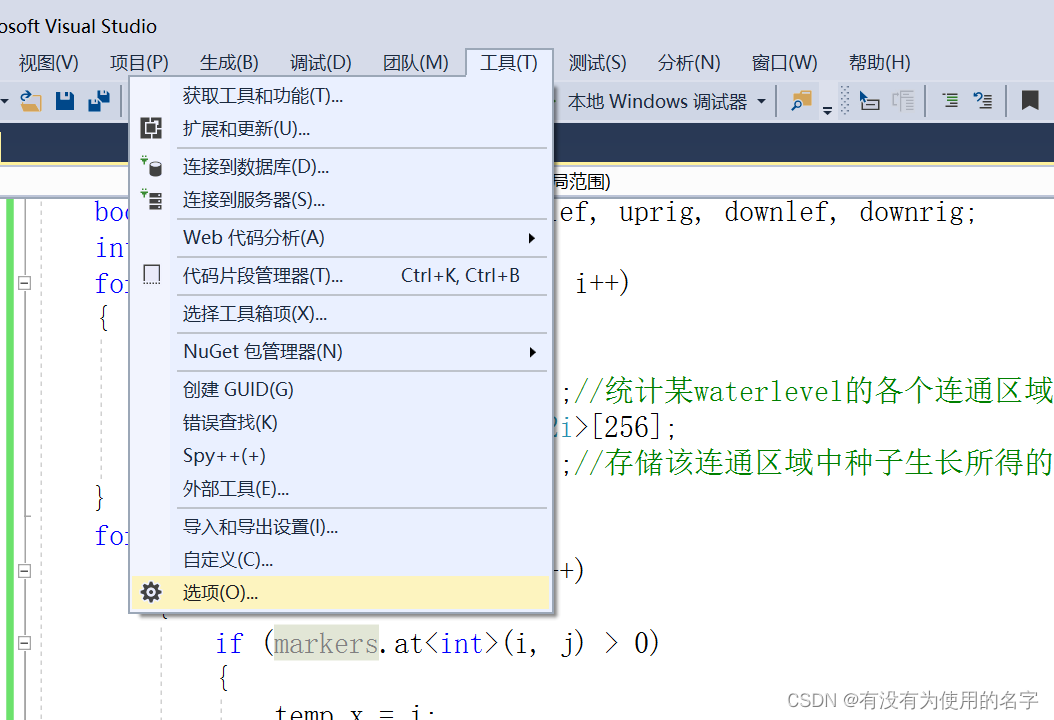This screenshot has height=720, width=1054.
Task: Click the Options gear icon
Action: 151,592
